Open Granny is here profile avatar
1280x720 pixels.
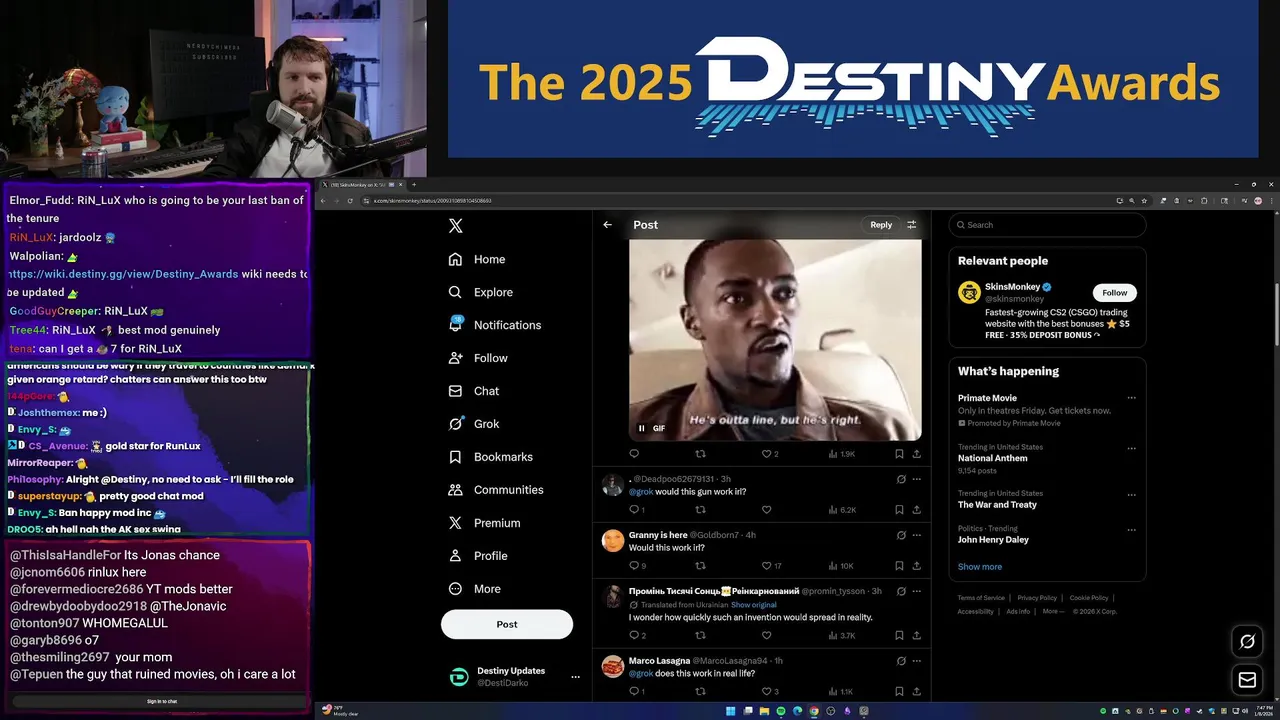pyautogui.click(x=613, y=541)
